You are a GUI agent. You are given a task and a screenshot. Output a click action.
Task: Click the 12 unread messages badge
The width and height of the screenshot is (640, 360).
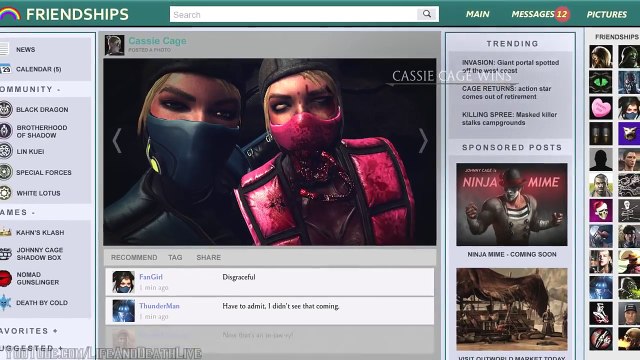(562, 14)
